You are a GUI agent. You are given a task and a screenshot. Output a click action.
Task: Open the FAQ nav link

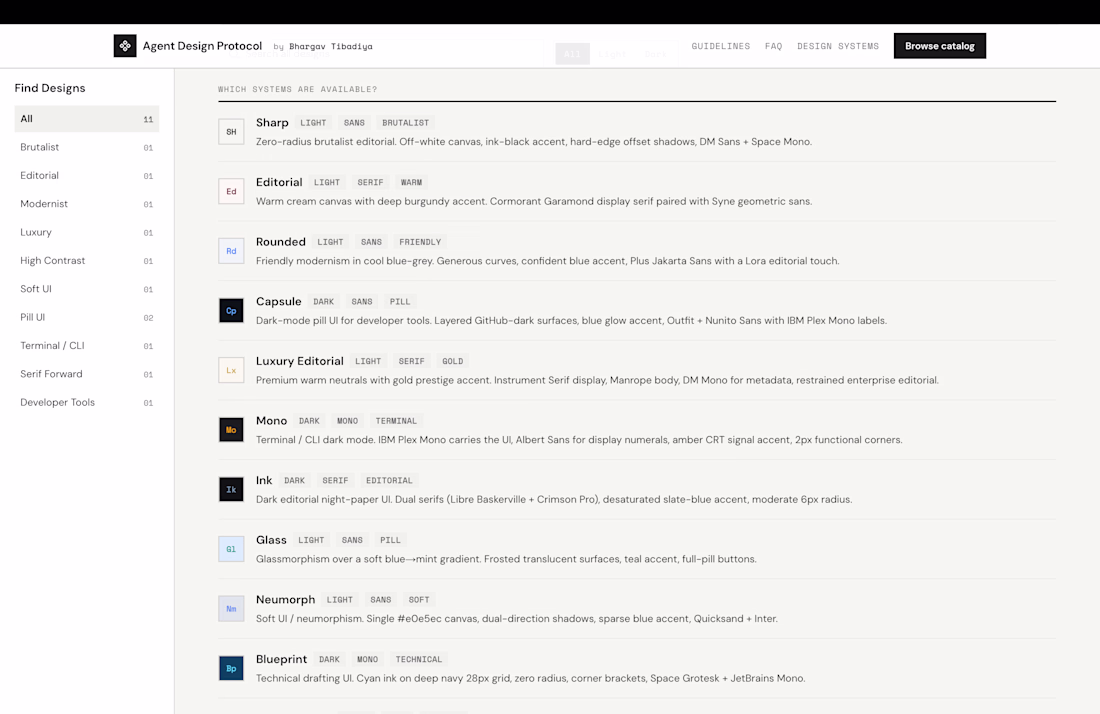(x=773, y=46)
